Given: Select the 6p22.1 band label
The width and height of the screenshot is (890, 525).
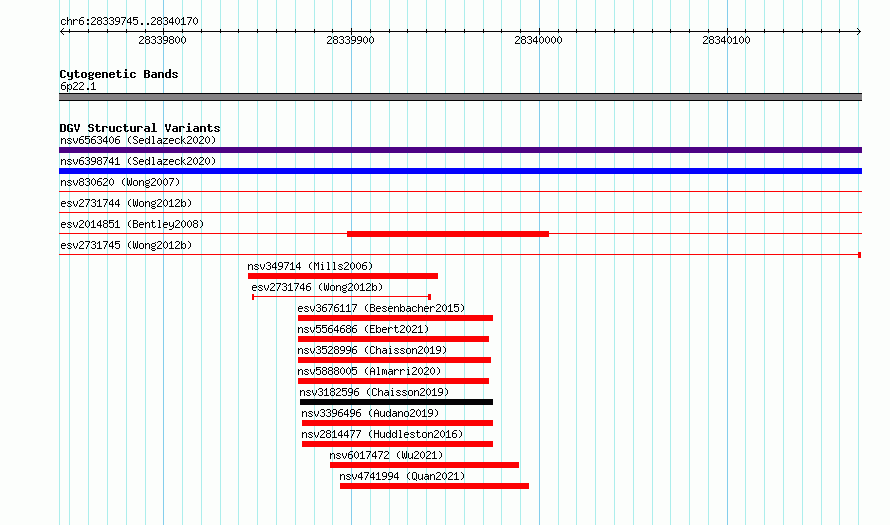Looking at the screenshot, I should click(x=78, y=86).
